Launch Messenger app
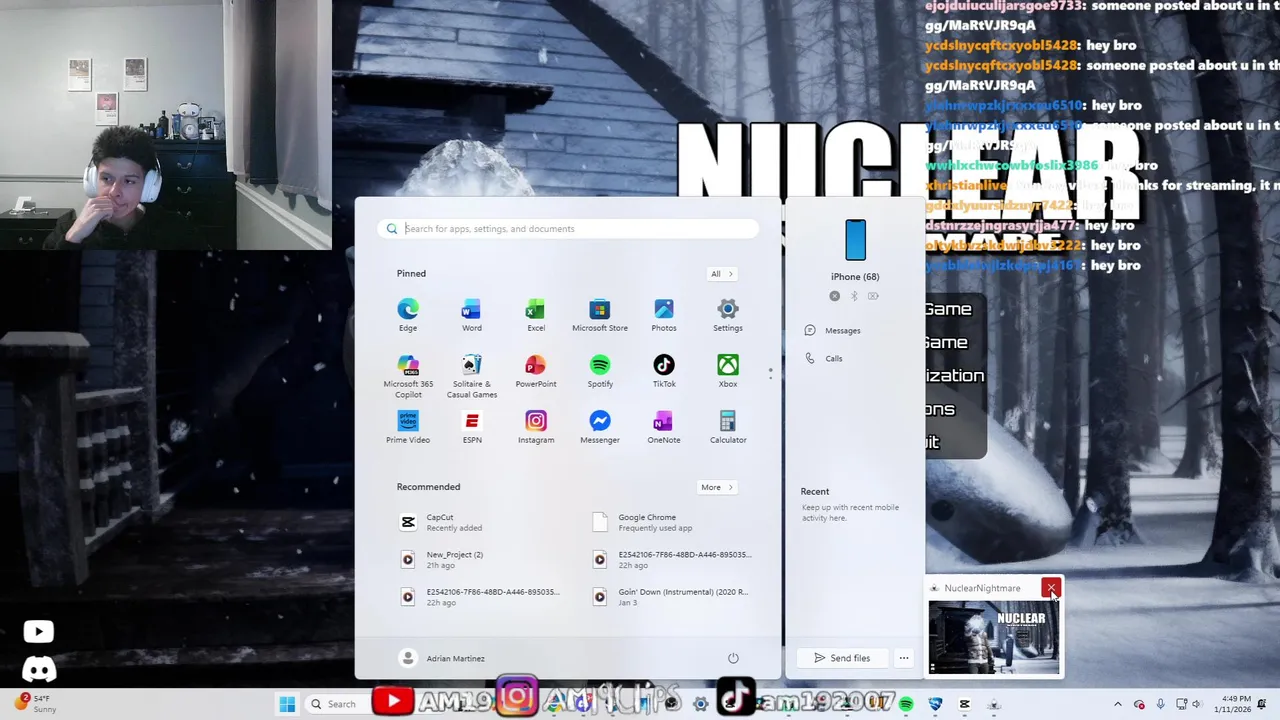 [600, 427]
